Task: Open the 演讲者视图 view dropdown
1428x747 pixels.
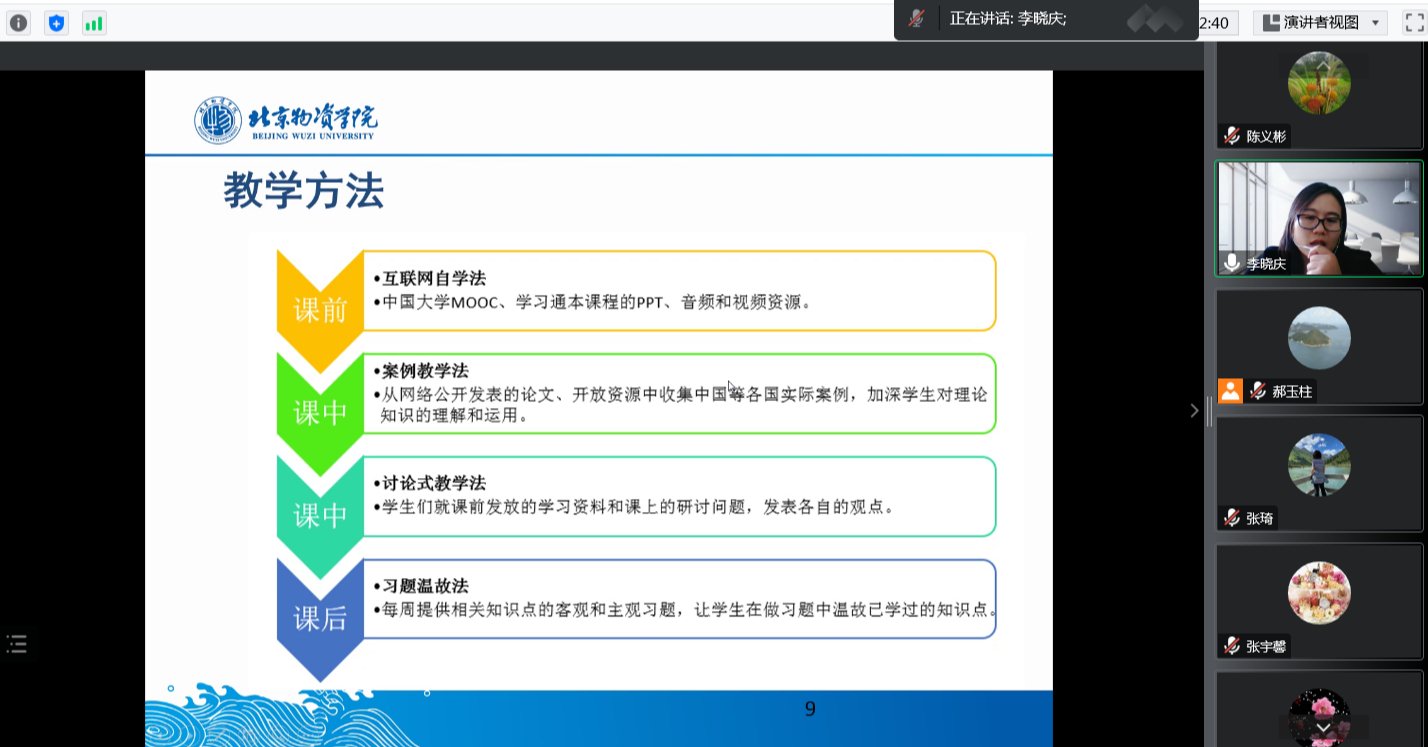Action: click(1319, 22)
